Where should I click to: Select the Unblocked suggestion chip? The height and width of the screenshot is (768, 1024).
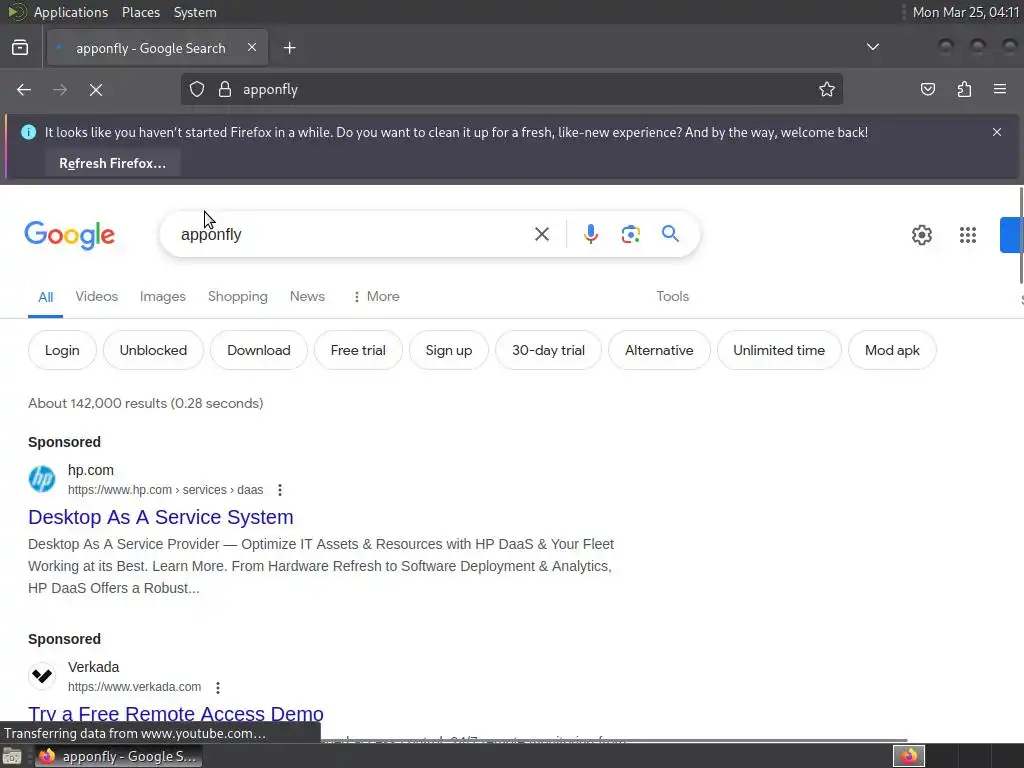tap(153, 350)
